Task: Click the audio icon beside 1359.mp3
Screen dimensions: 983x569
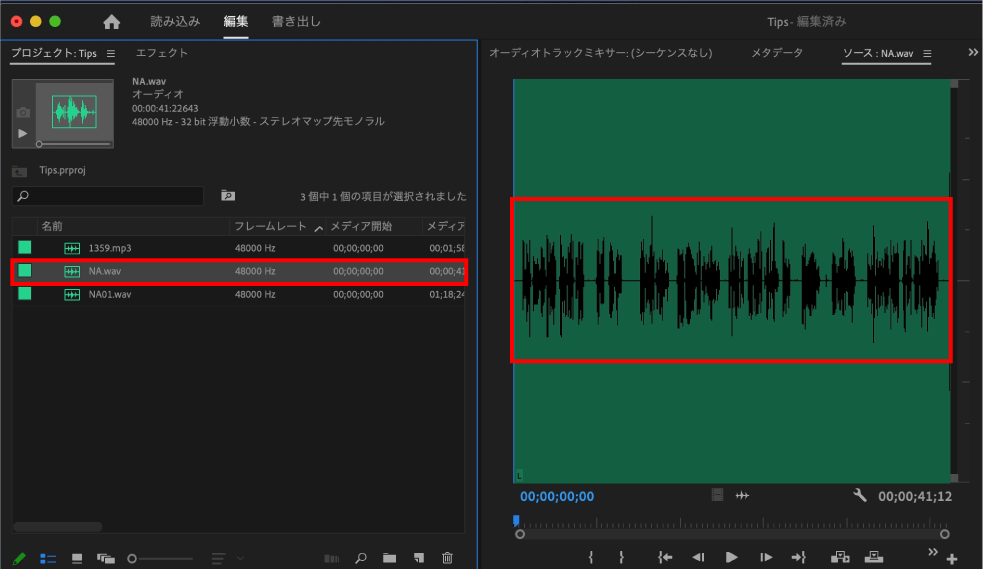Action: pyautogui.click(x=72, y=249)
